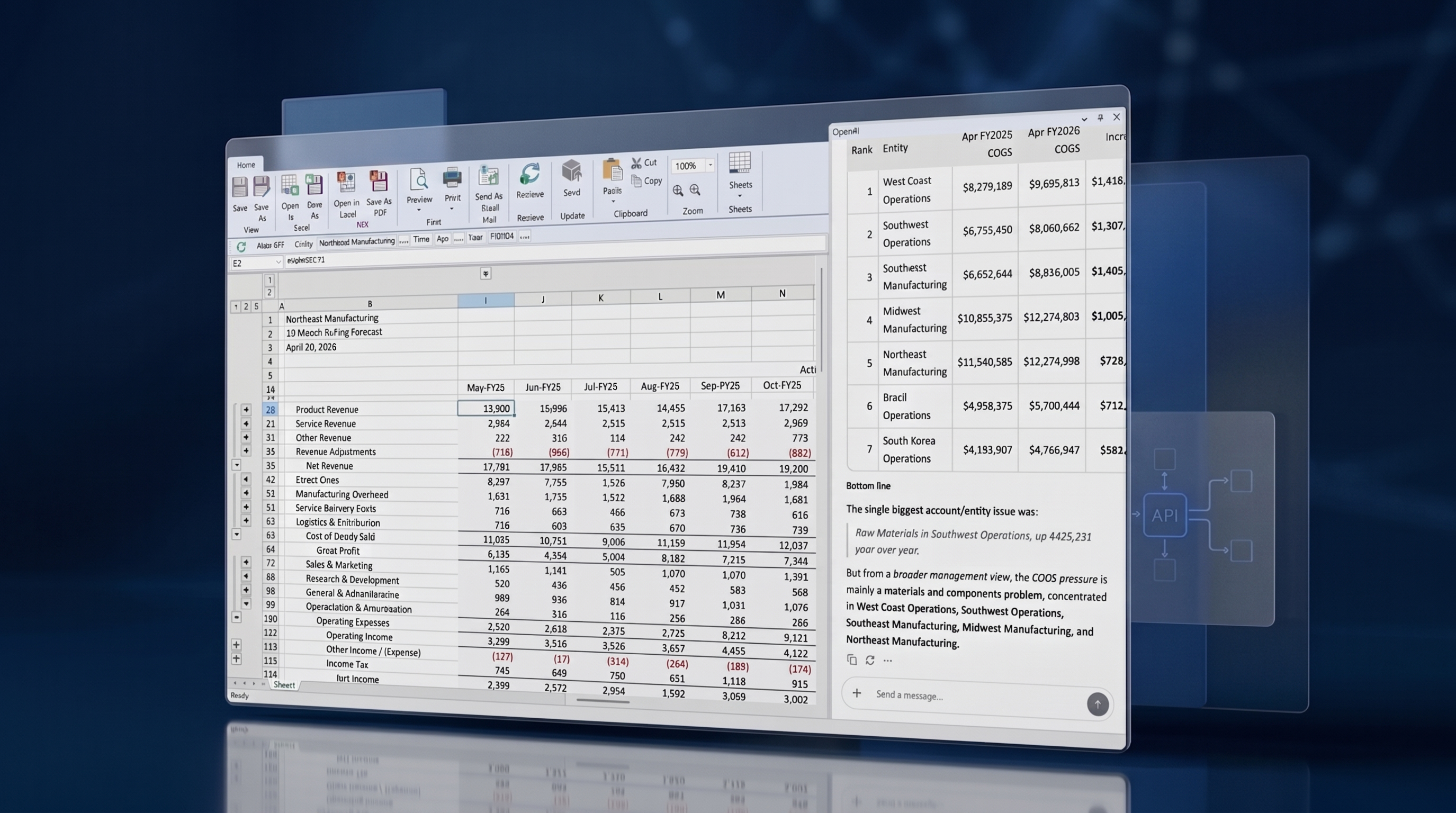The width and height of the screenshot is (1456, 813).
Task: Click the Sheets grid icon
Action: coord(740,162)
